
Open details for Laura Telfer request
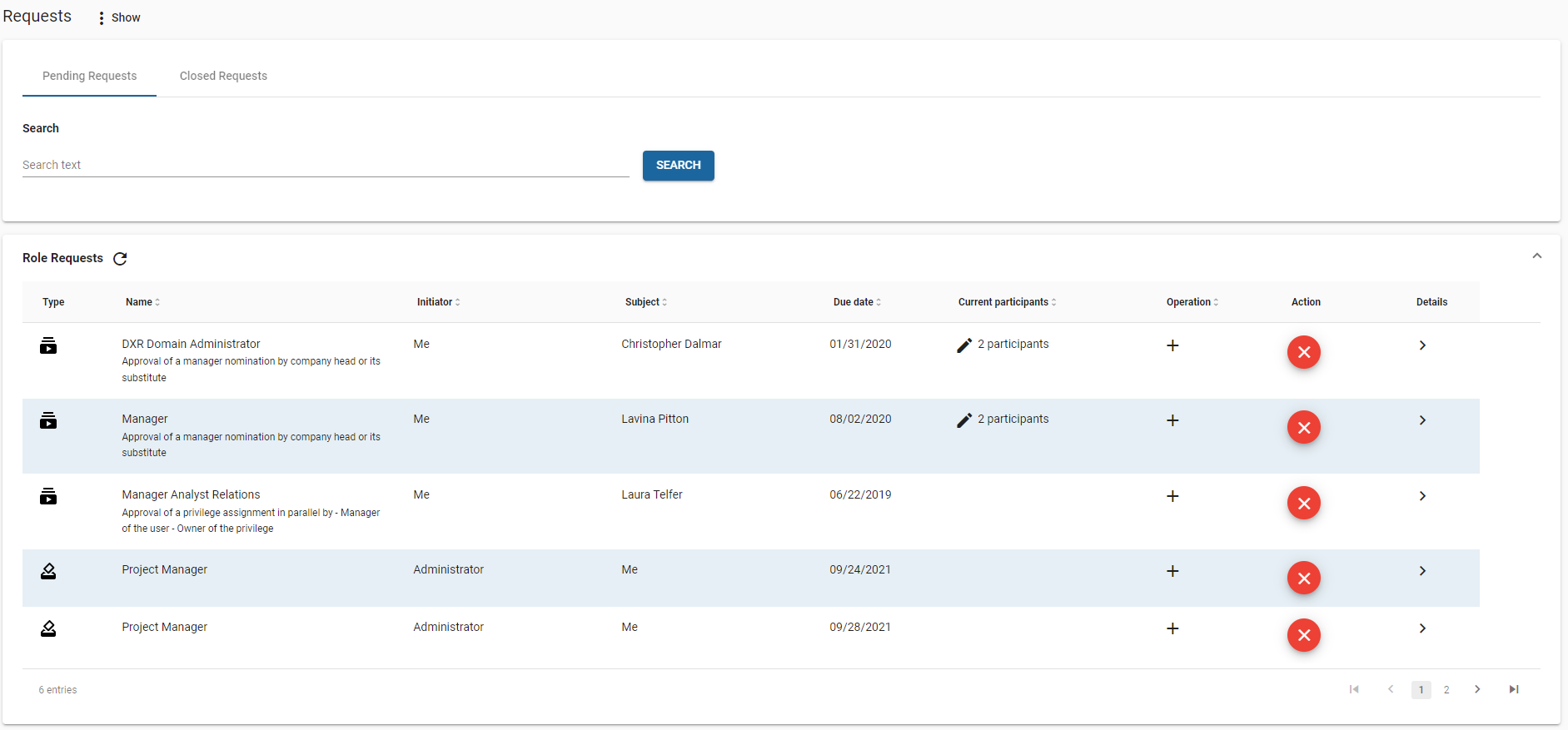pos(1422,496)
